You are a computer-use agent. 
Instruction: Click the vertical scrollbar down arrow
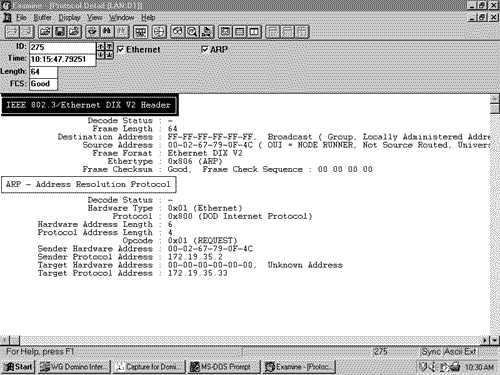tap(495, 340)
